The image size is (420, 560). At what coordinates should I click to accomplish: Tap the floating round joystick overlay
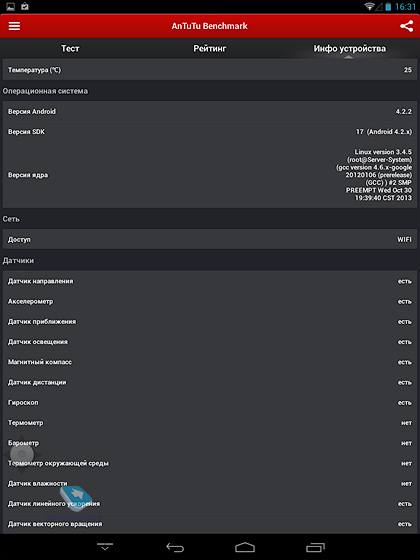(22, 454)
